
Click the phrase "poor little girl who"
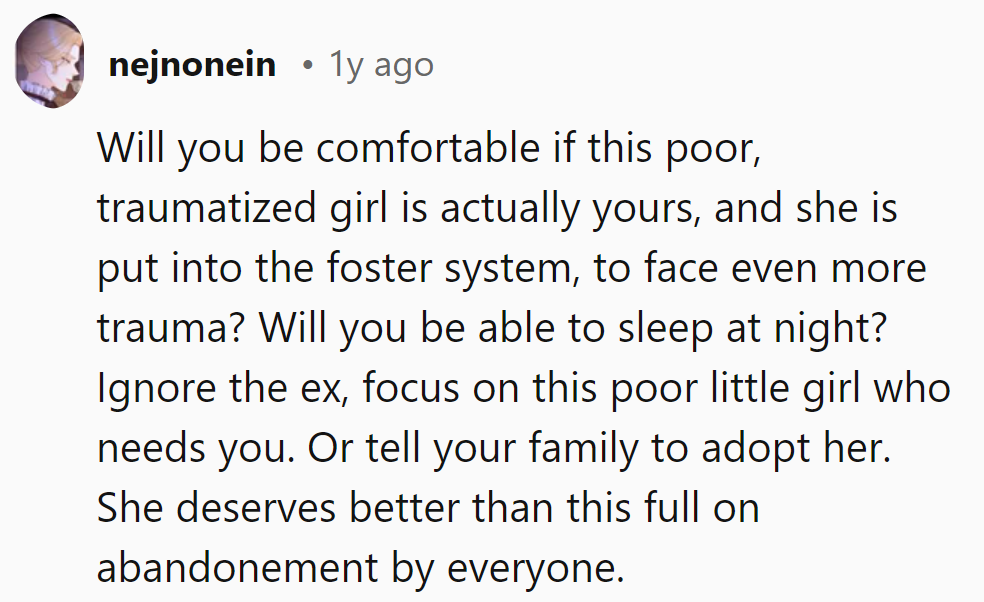[748, 389]
